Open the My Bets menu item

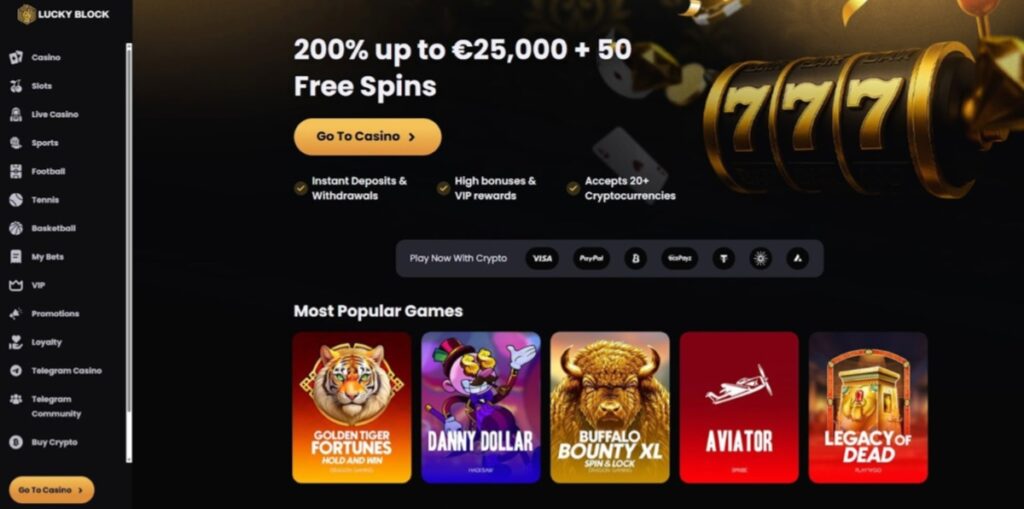[48, 257]
